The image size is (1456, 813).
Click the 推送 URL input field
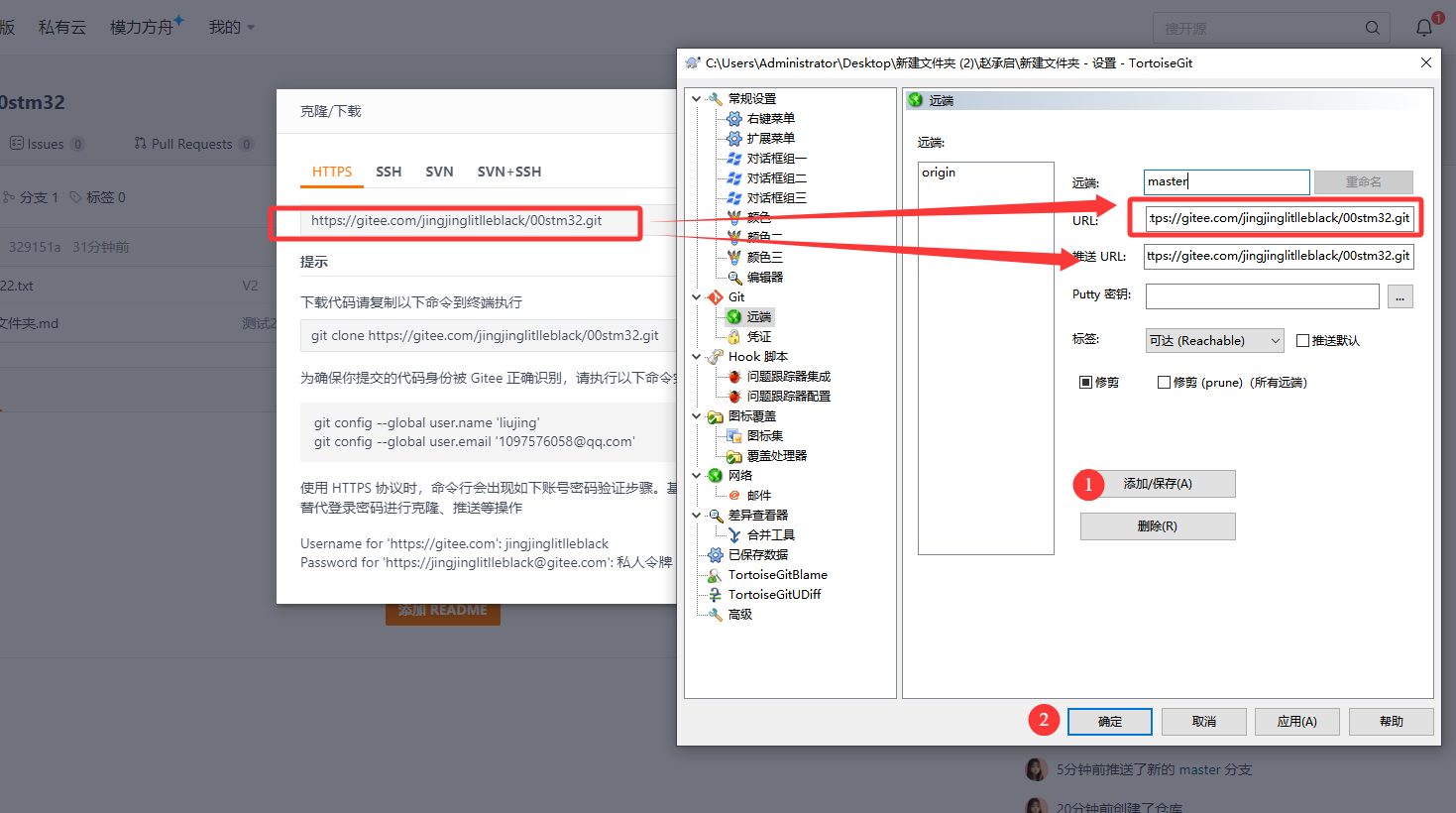(x=1279, y=257)
